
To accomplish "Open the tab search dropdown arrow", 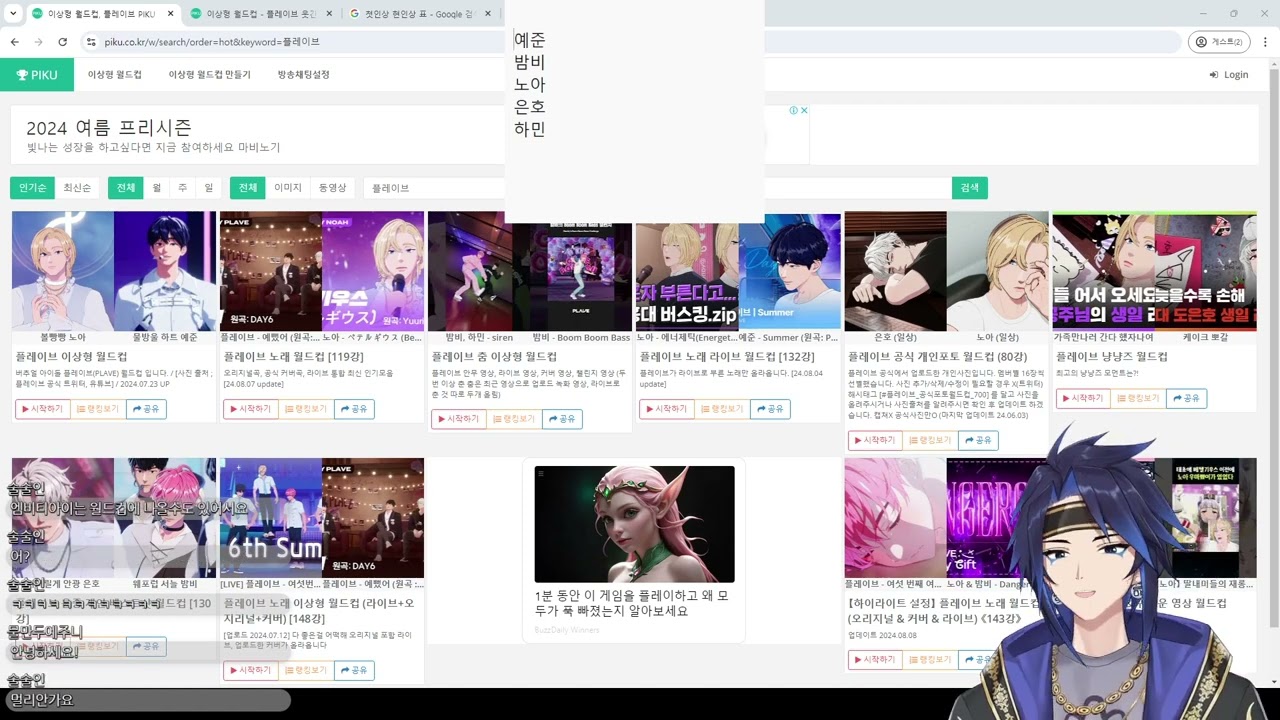I will pyautogui.click(x=13, y=14).
